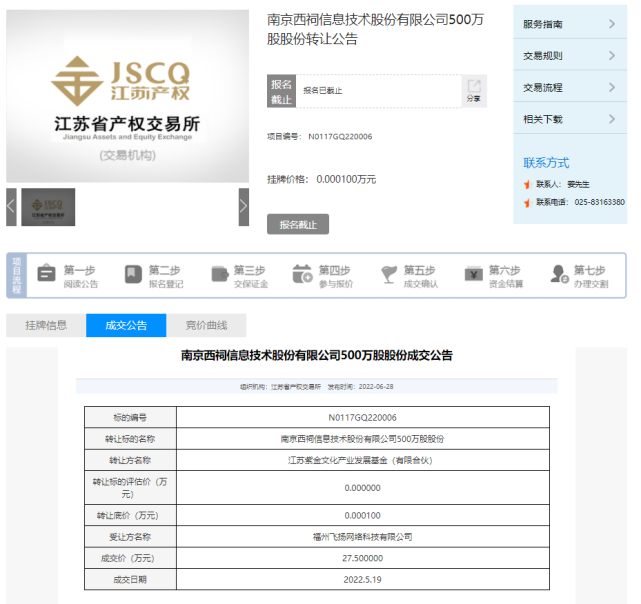Click the share (分享) icon
Screen dimensions: 641x604
pyautogui.click(x=474, y=91)
